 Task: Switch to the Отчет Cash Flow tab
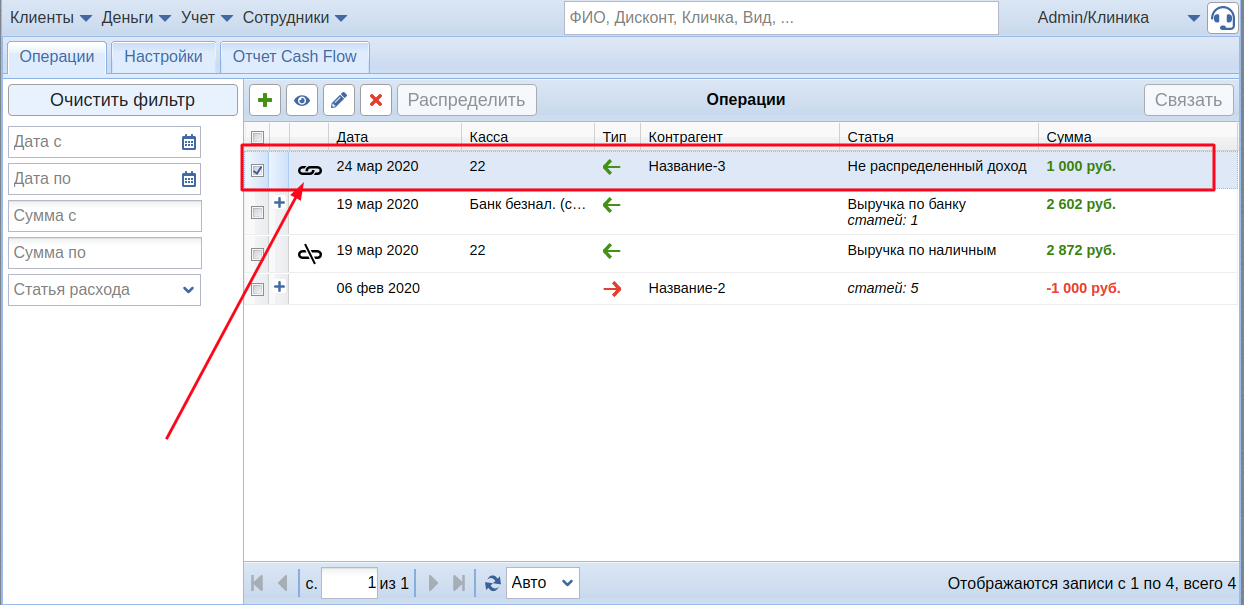click(x=294, y=57)
